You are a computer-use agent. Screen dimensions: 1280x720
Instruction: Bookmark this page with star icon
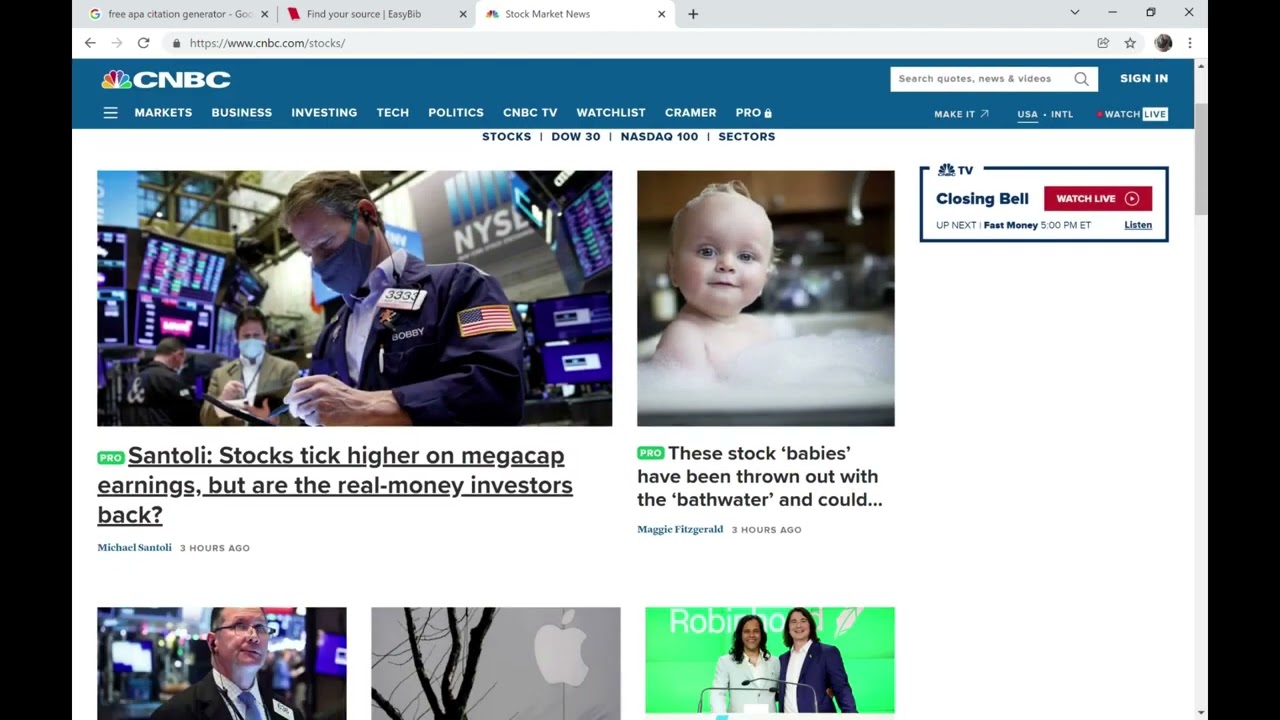1130,43
